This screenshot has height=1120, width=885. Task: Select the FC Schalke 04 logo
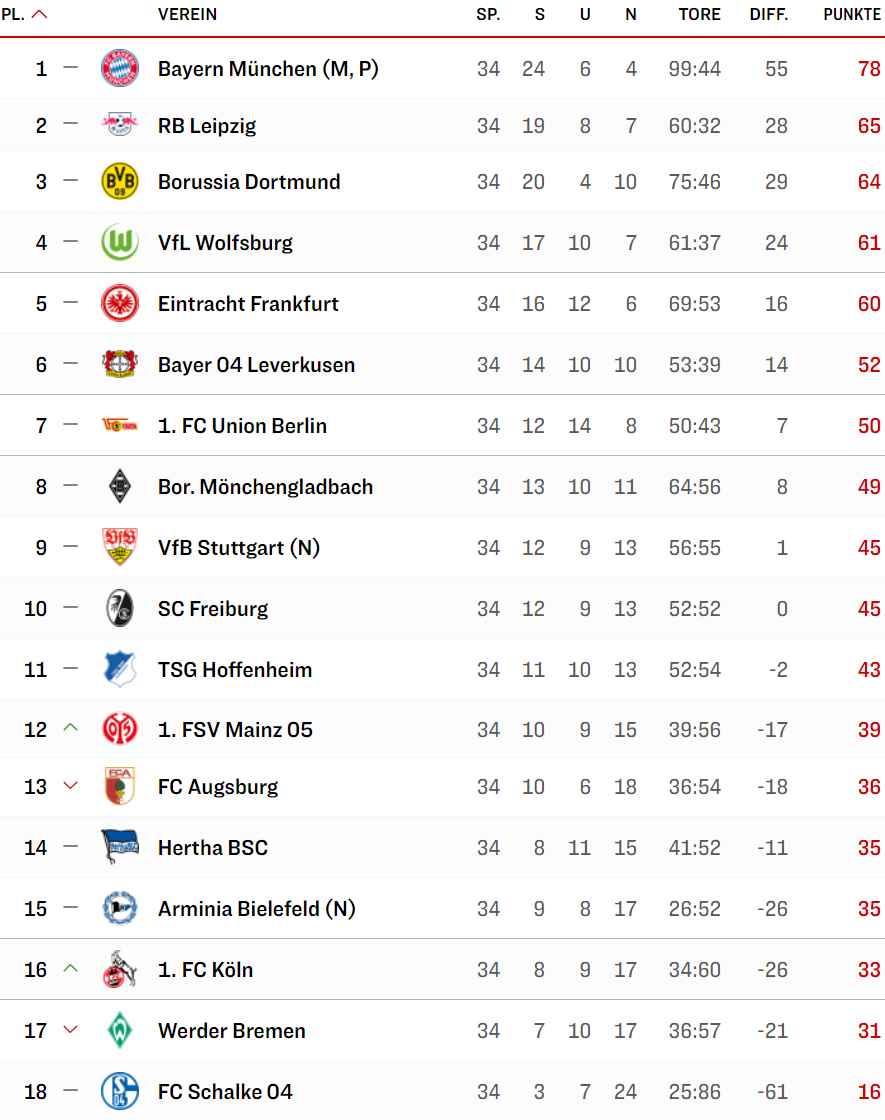click(119, 1091)
